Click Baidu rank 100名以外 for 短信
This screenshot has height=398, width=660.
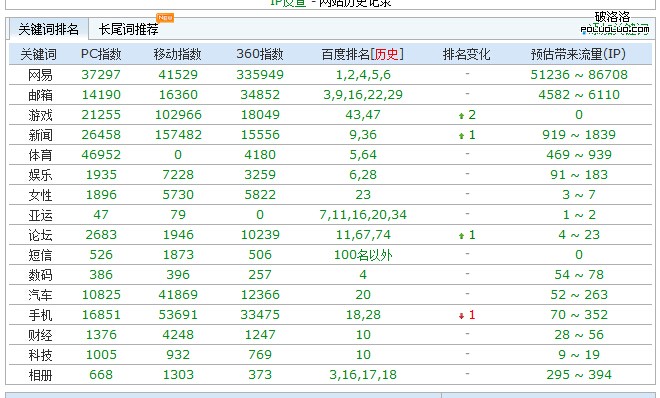(363, 255)
